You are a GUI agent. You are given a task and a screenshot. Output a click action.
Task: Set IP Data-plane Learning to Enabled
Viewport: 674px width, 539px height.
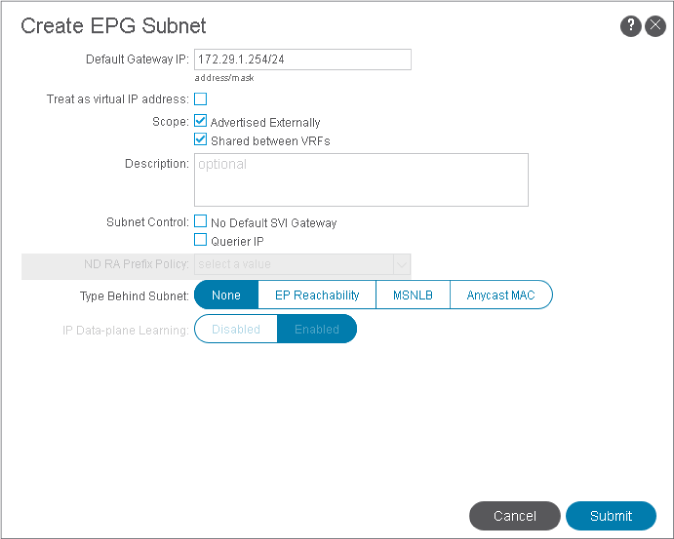pos(316,329)
